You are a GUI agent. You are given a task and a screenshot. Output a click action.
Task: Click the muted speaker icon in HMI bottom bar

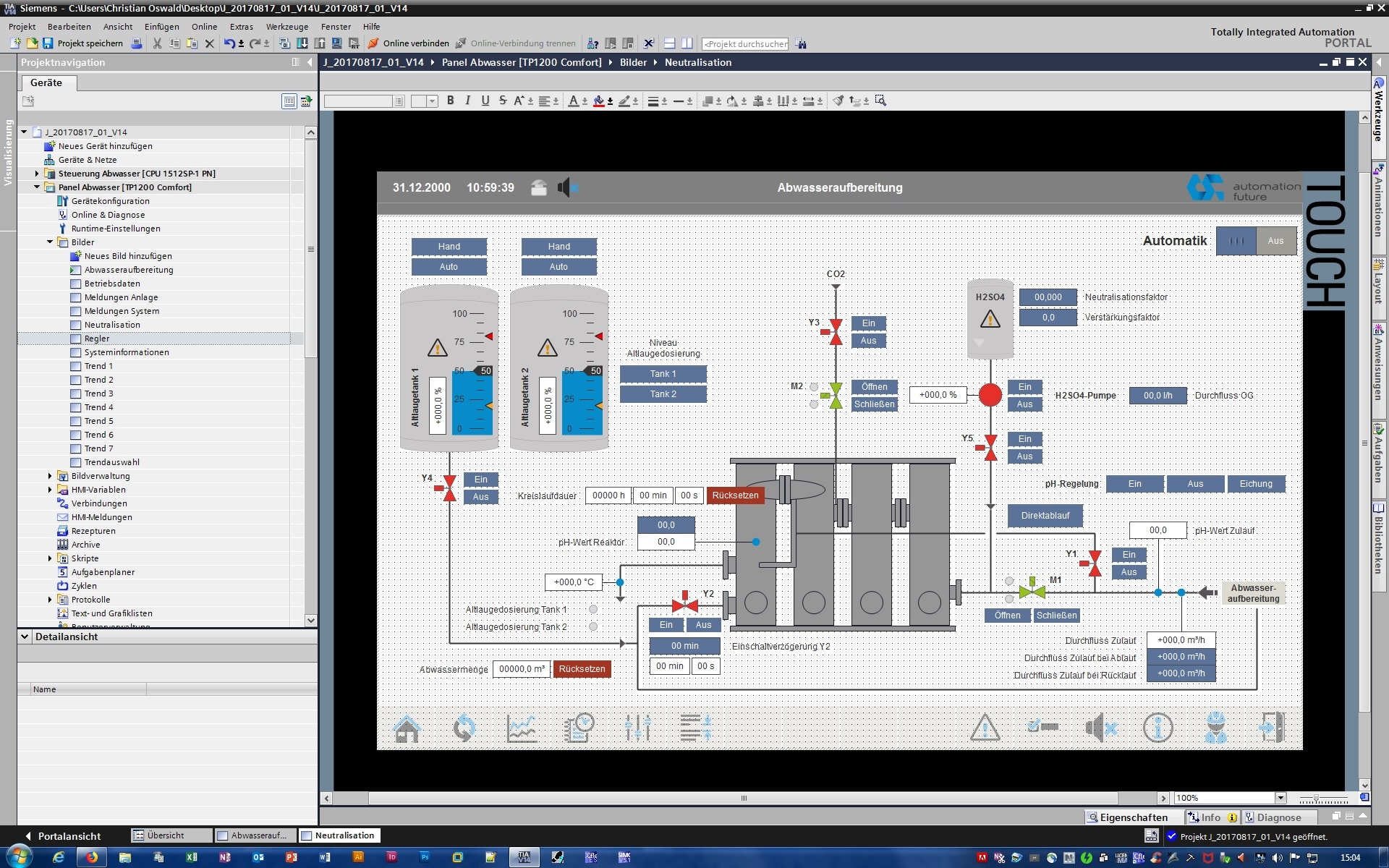pos(1100,728)
